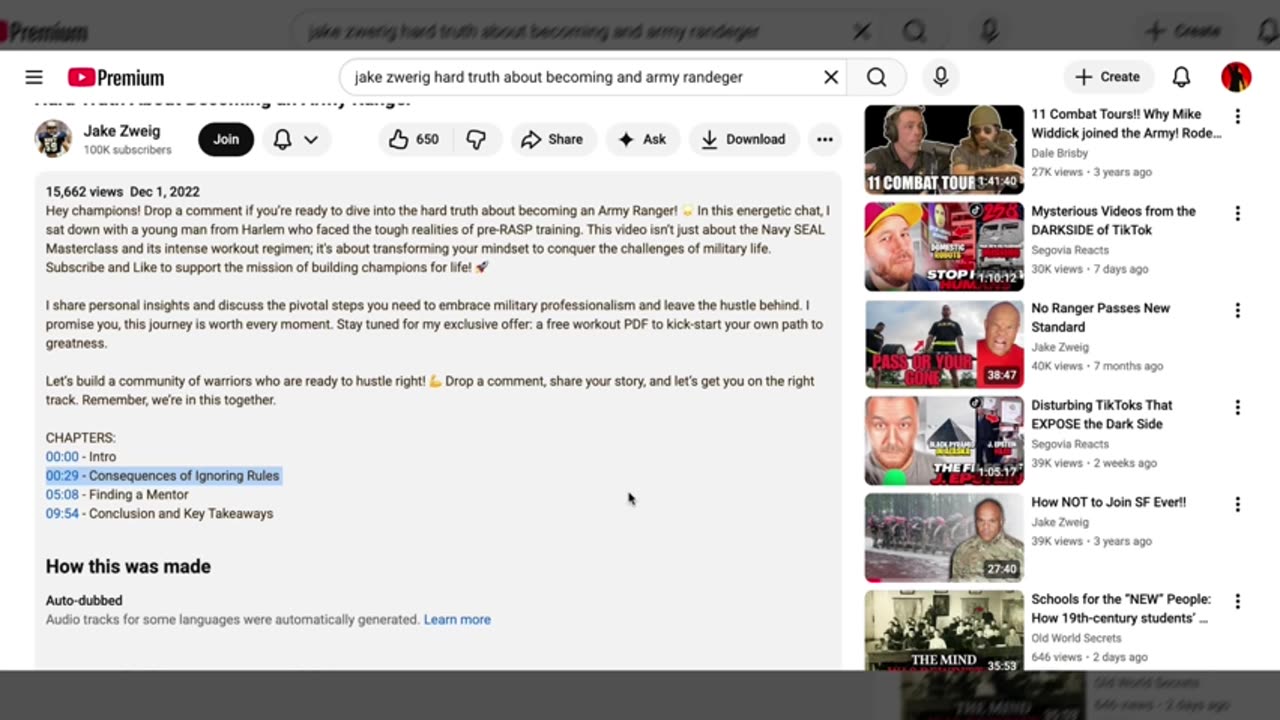This screenshot has height=720, width=1280.
Task: Open options for 11 Combat Tours video
Action: [x=1237, y=116]
